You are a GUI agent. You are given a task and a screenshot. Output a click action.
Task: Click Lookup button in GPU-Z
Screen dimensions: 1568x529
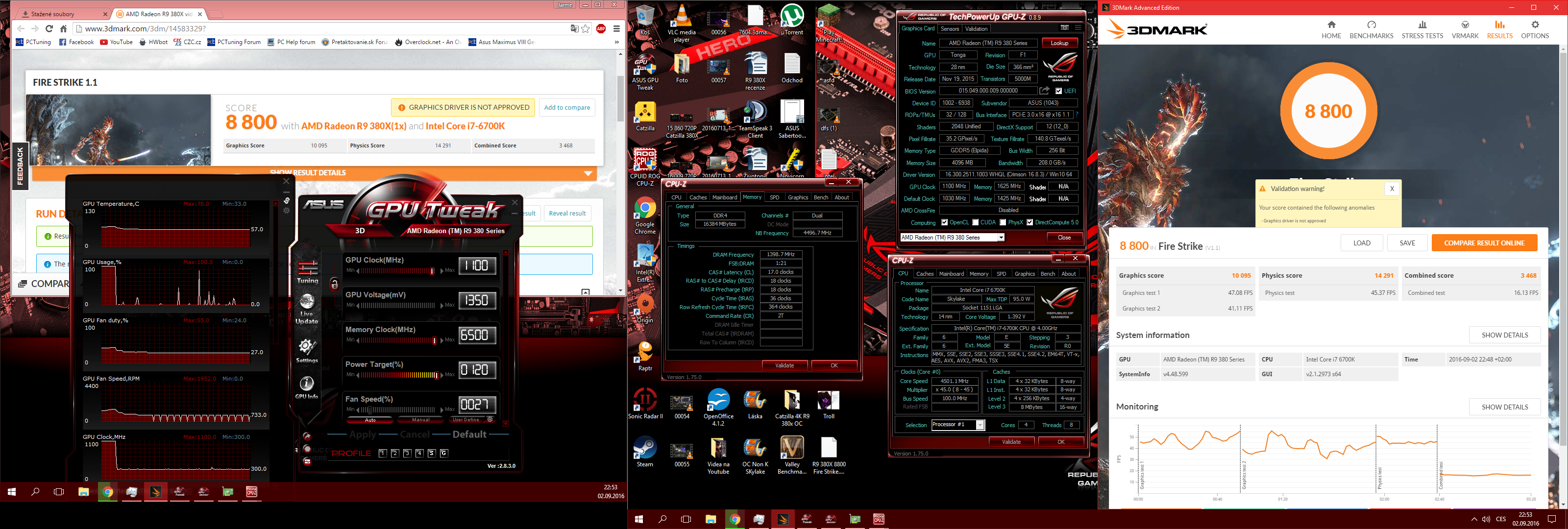1059,43
